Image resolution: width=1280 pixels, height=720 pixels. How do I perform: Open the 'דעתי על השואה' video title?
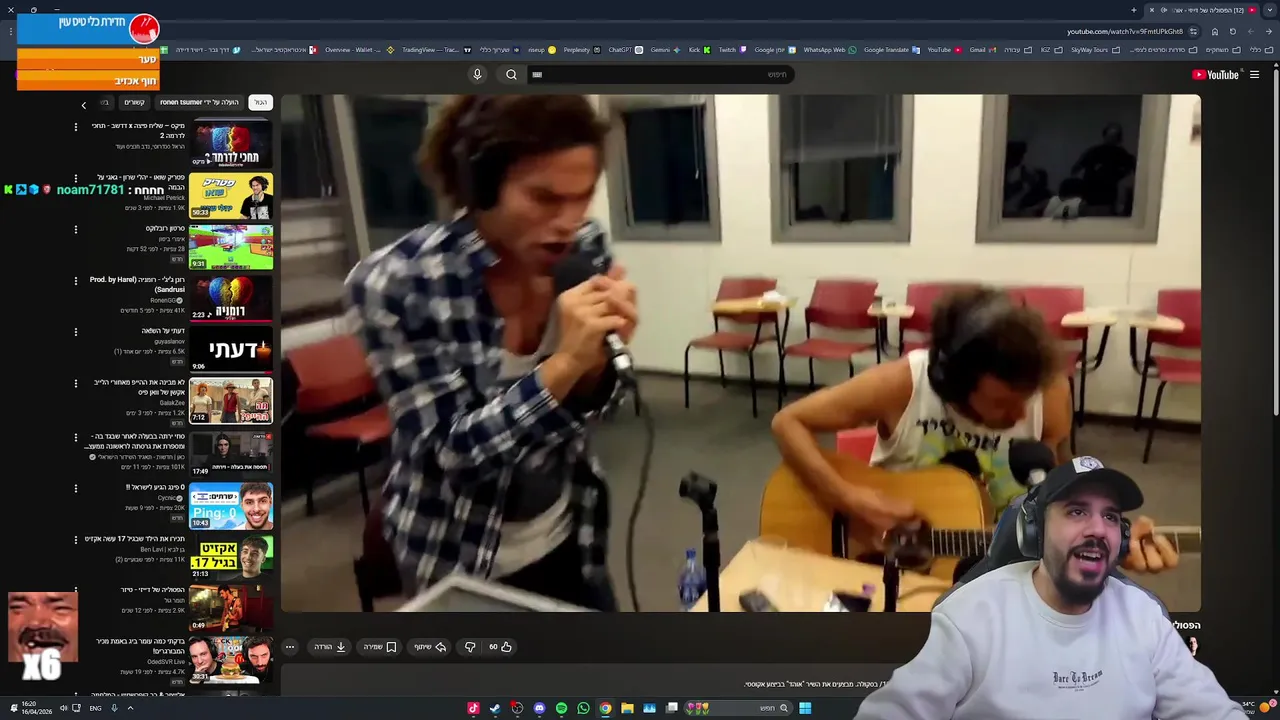(x=163, y=331)
